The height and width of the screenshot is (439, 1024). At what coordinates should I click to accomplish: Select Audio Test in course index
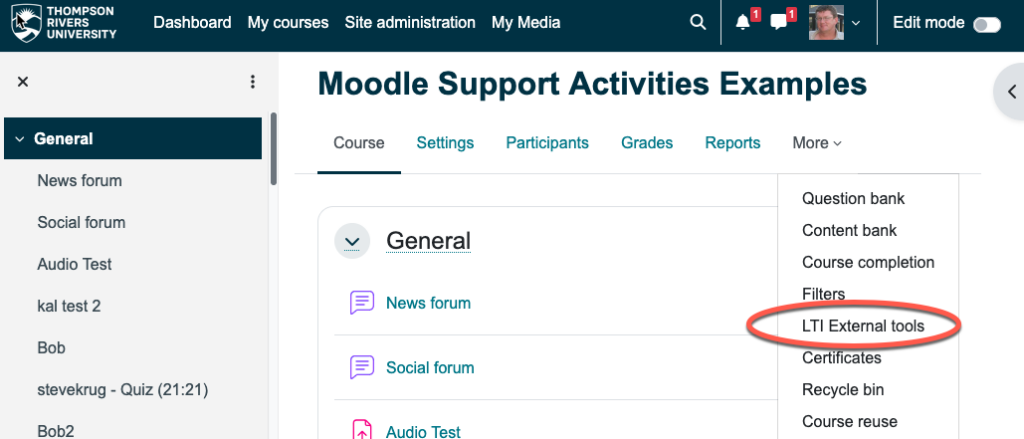pyautogui.click(x=74, y=264)
